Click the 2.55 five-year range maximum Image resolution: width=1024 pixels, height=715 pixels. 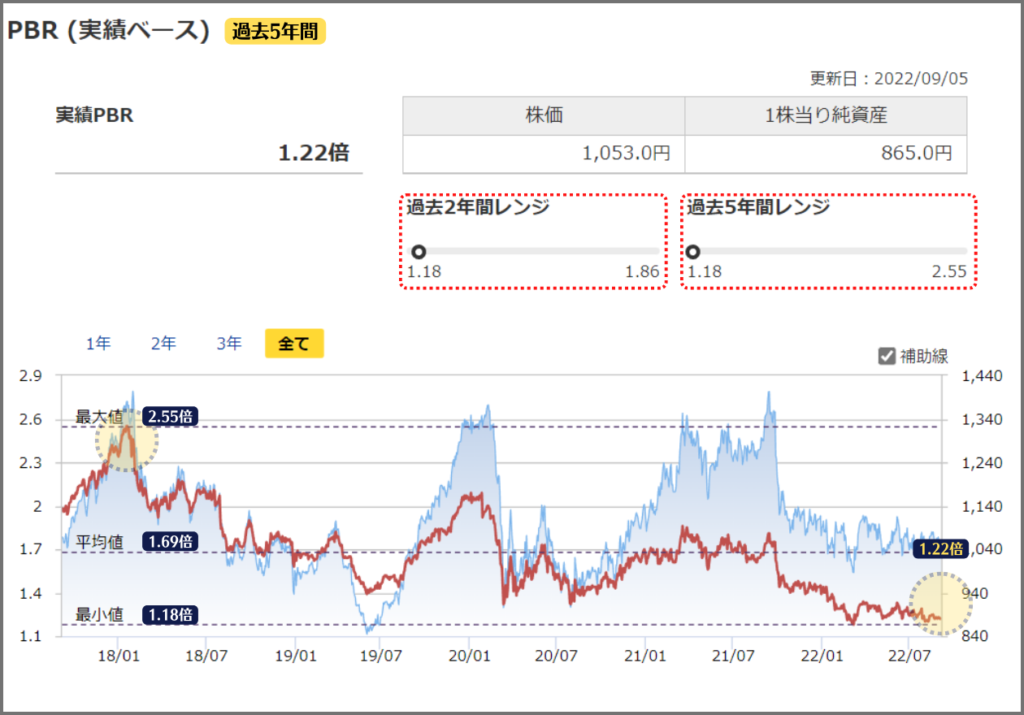pos(949,272)
